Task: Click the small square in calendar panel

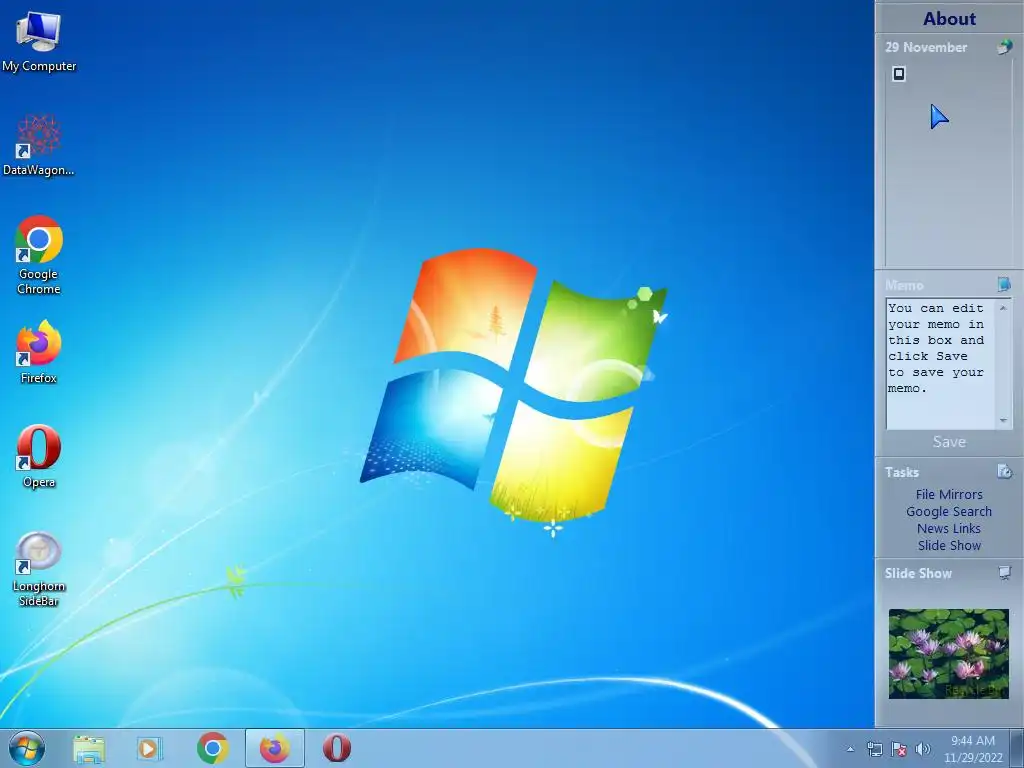Action: tap(899, 74)
